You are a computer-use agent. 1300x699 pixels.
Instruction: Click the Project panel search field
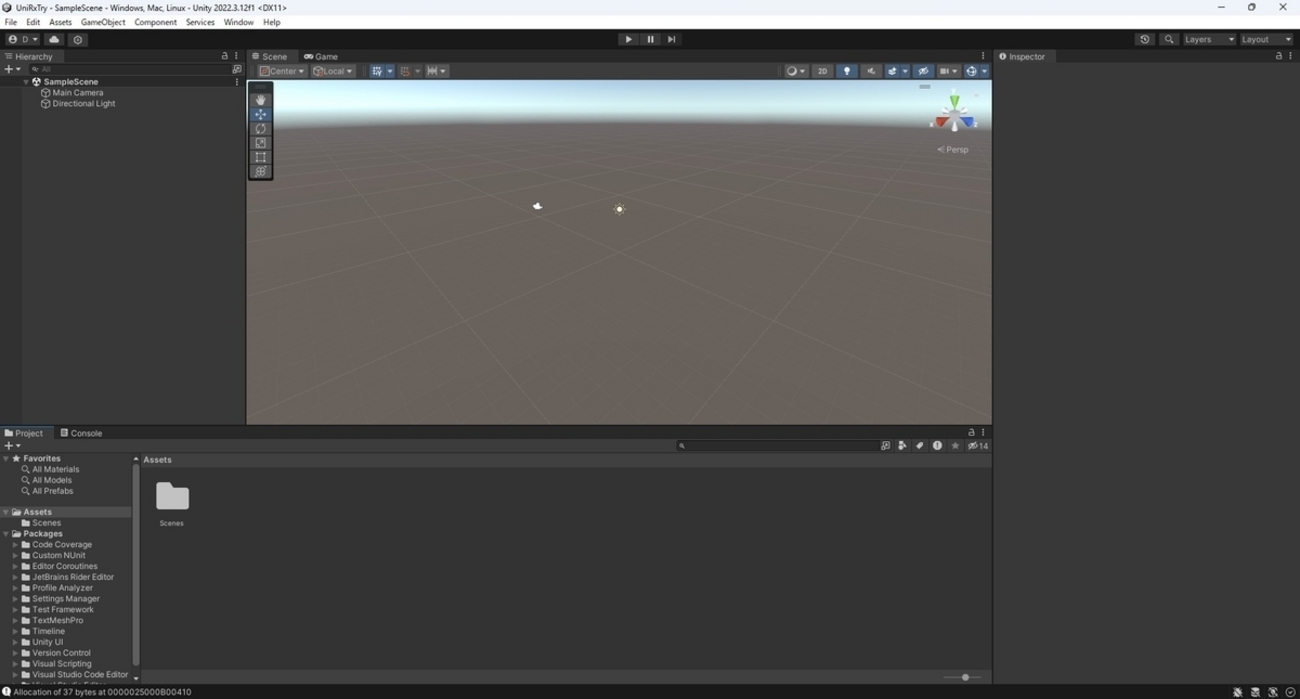coord(780,445)
